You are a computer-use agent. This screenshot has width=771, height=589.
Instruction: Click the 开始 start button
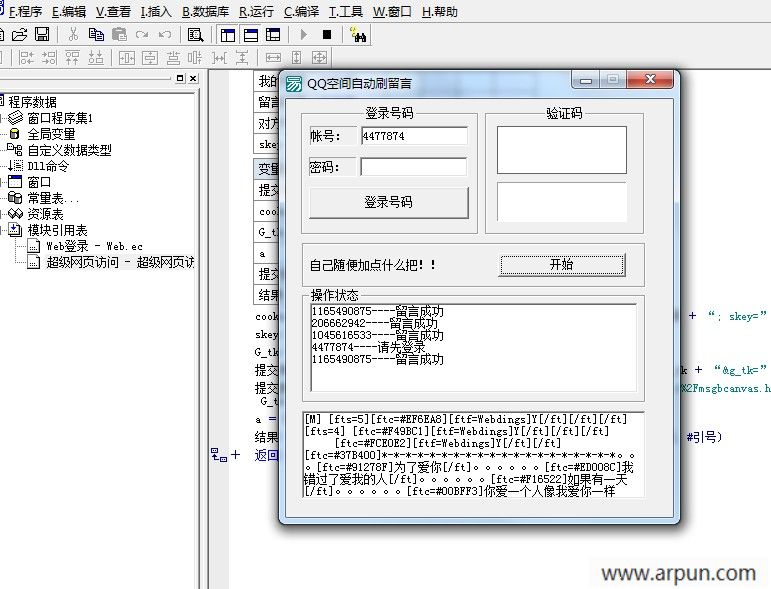tap(561, 265)
